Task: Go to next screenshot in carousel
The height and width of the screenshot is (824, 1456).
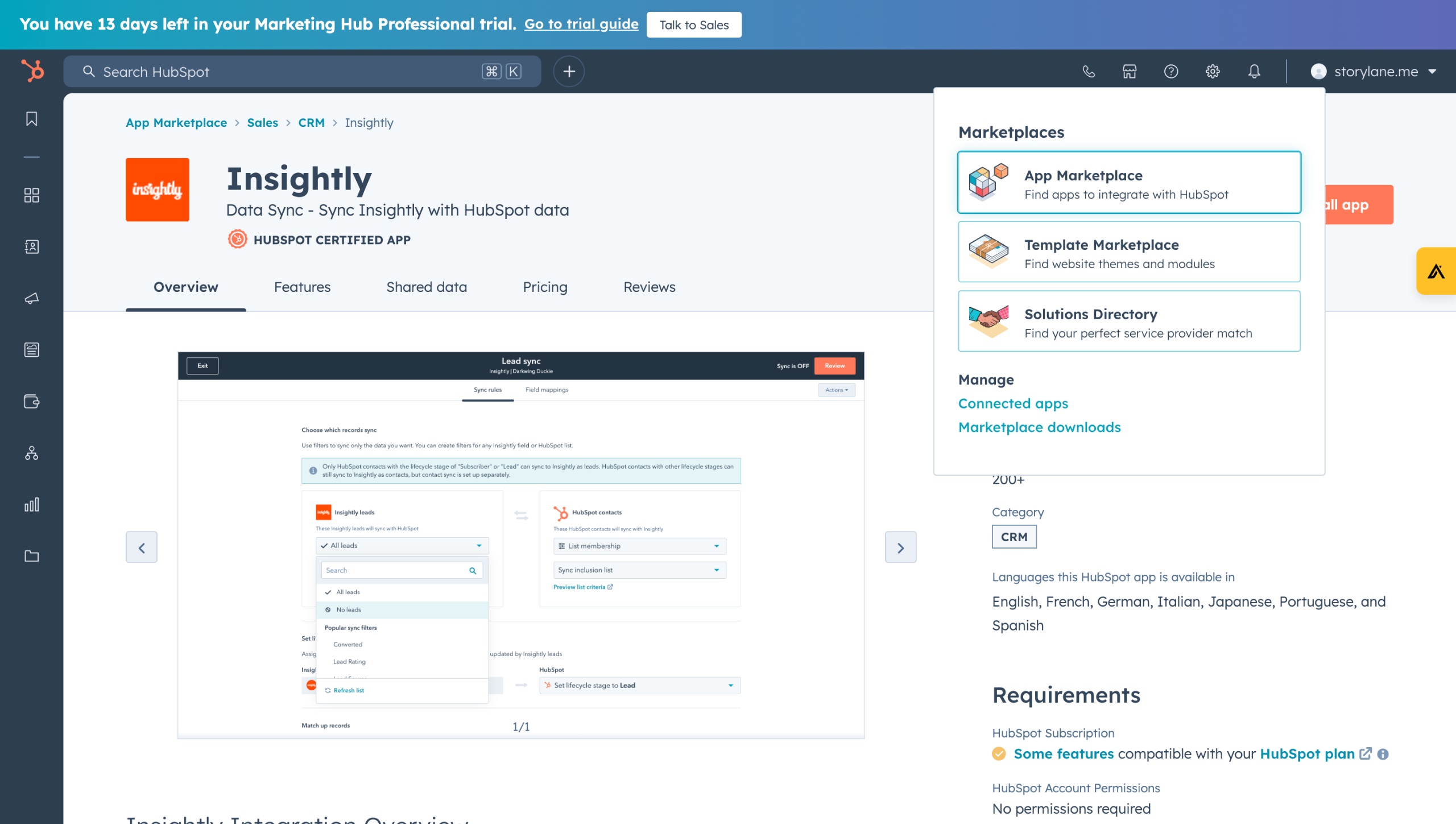Action: coord(900,547)
